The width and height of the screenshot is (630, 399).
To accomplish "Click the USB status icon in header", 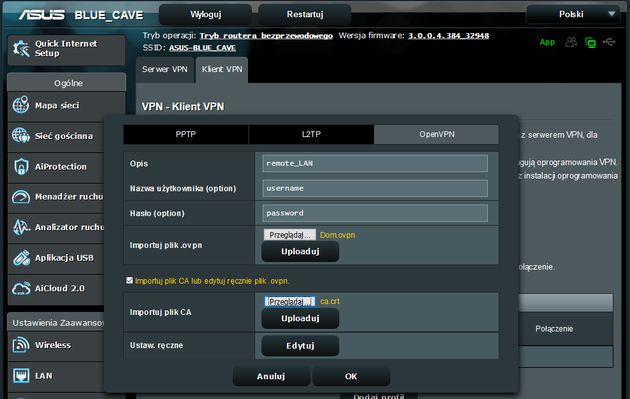I will pyautogui.click(x=609, y=41).
